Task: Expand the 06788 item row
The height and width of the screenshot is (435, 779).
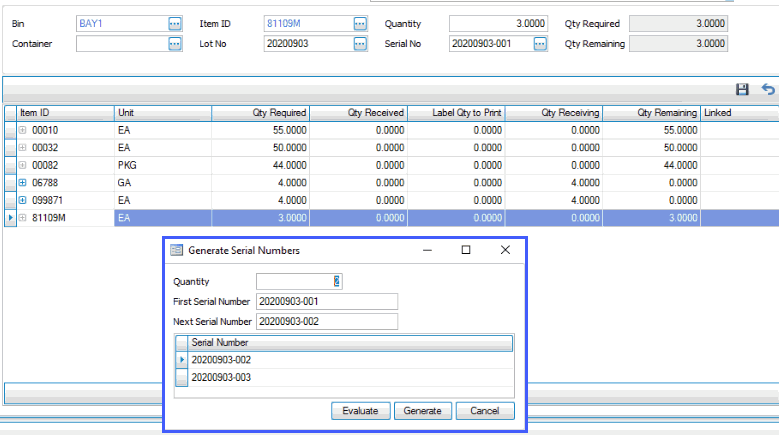Action: tap(23, 182)
